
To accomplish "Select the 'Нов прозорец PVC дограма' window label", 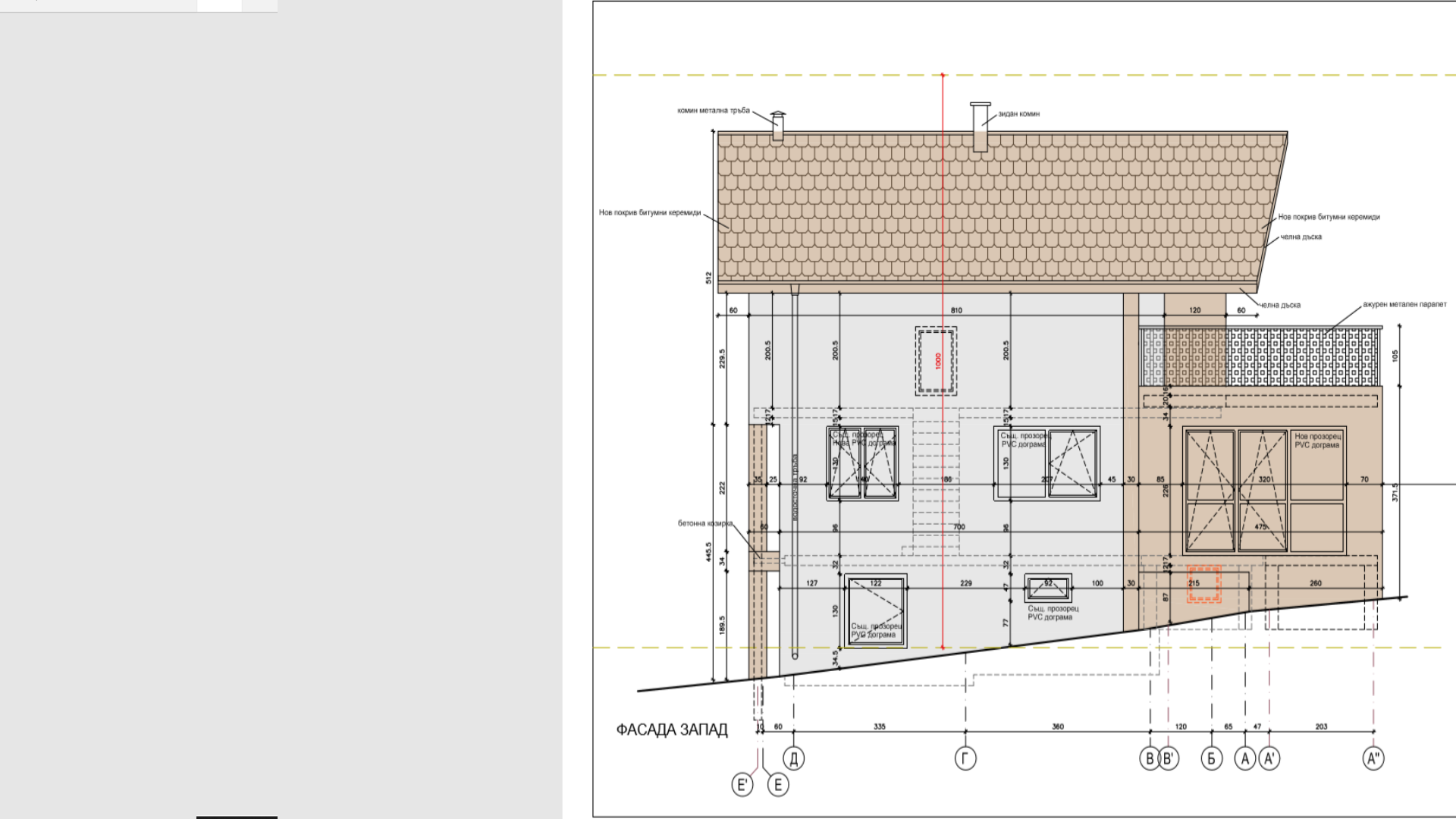I will click(x=1317, y=441).
